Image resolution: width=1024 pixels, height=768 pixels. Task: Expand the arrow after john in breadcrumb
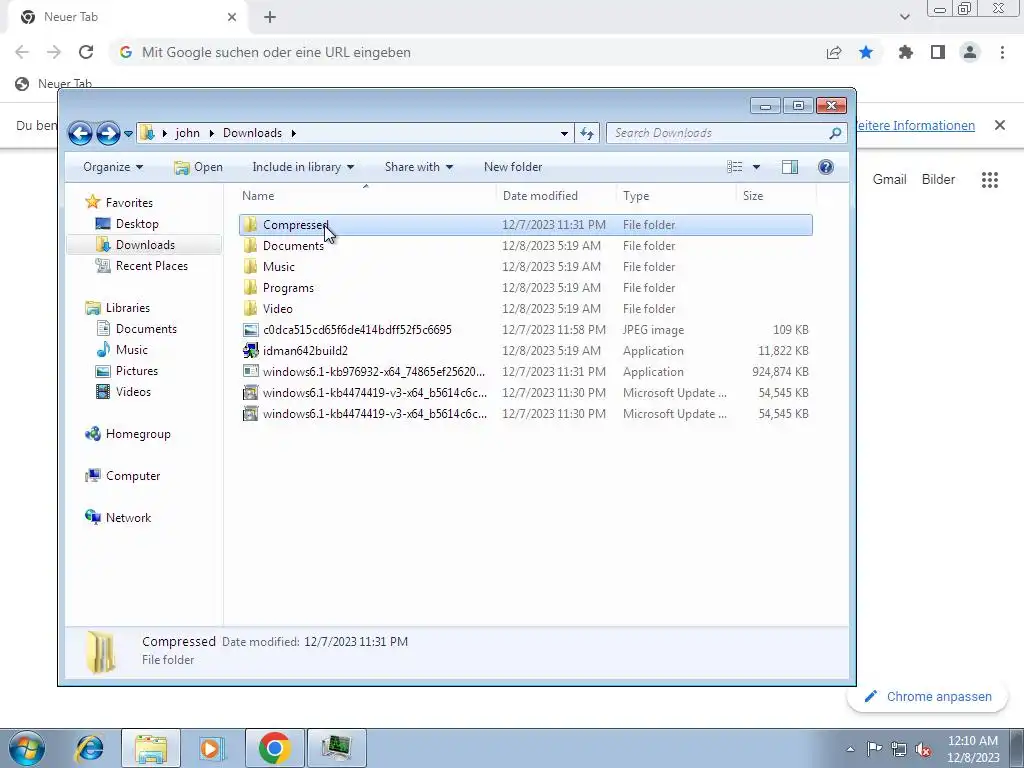pos(212,133)
